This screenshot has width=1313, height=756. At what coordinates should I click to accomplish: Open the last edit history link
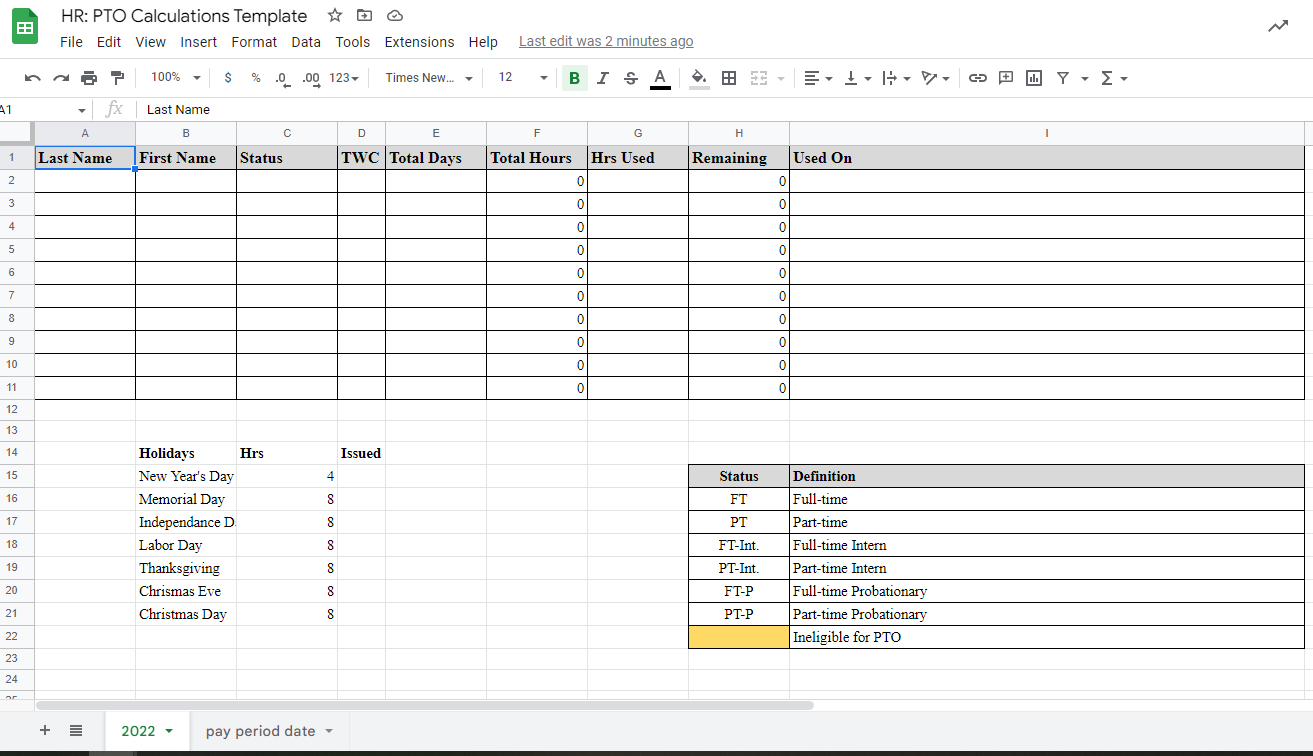pyautogui.click(x=606, y=42)
